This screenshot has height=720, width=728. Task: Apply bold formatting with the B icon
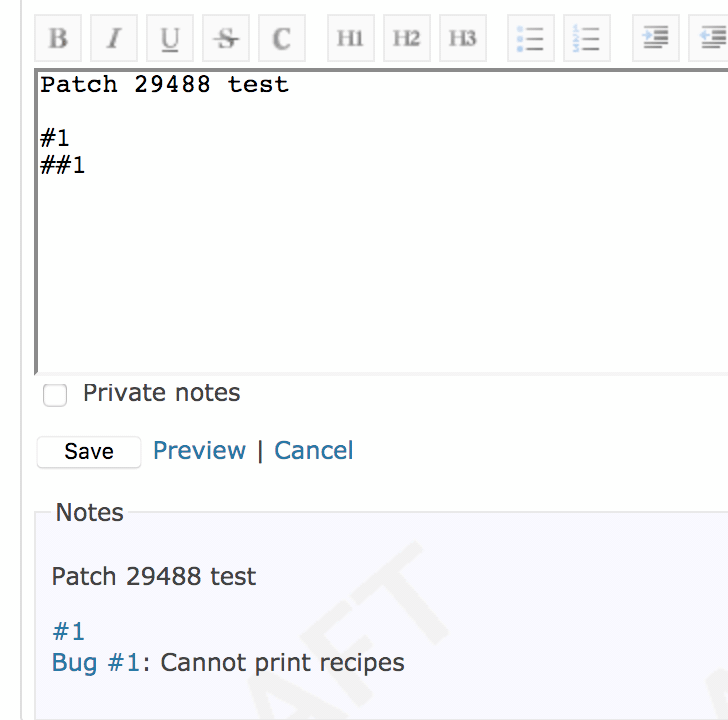[x=58, y=38]
